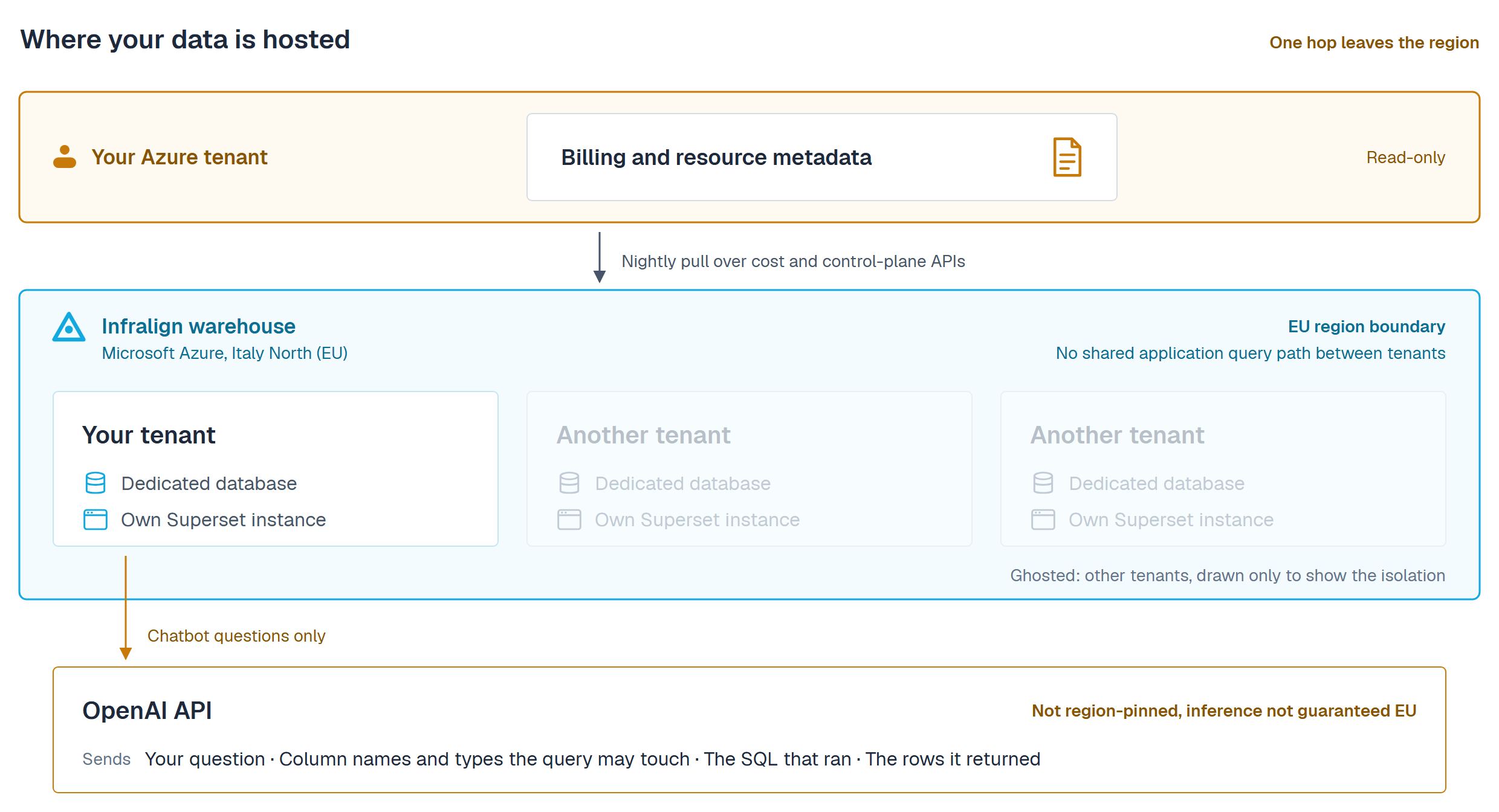Click the database icon in the rightmost Another tenant card
This screenshot has width=1499, height=812.
[x=1043, y=483]
